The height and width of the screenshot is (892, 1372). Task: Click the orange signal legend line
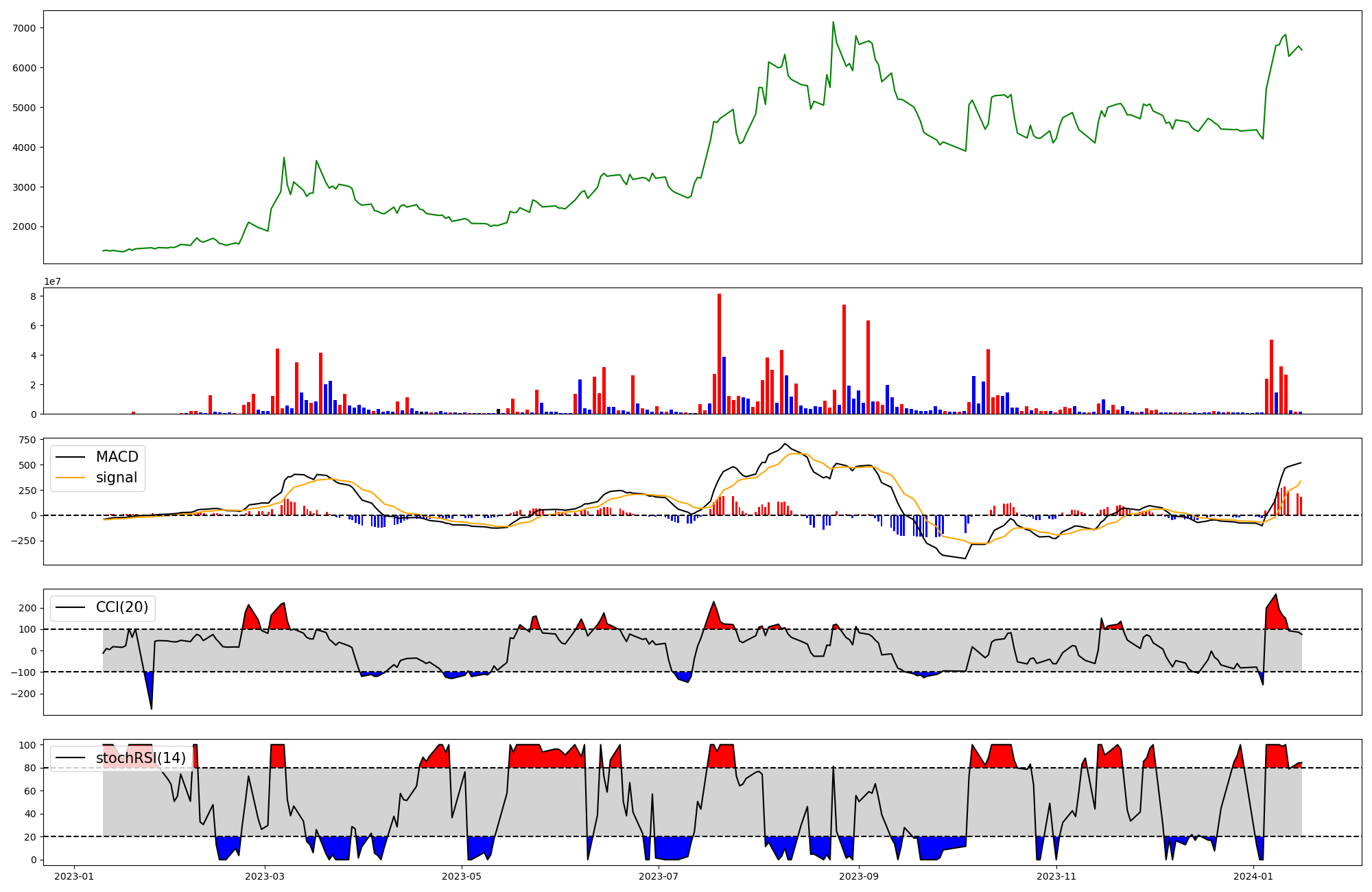70,478
